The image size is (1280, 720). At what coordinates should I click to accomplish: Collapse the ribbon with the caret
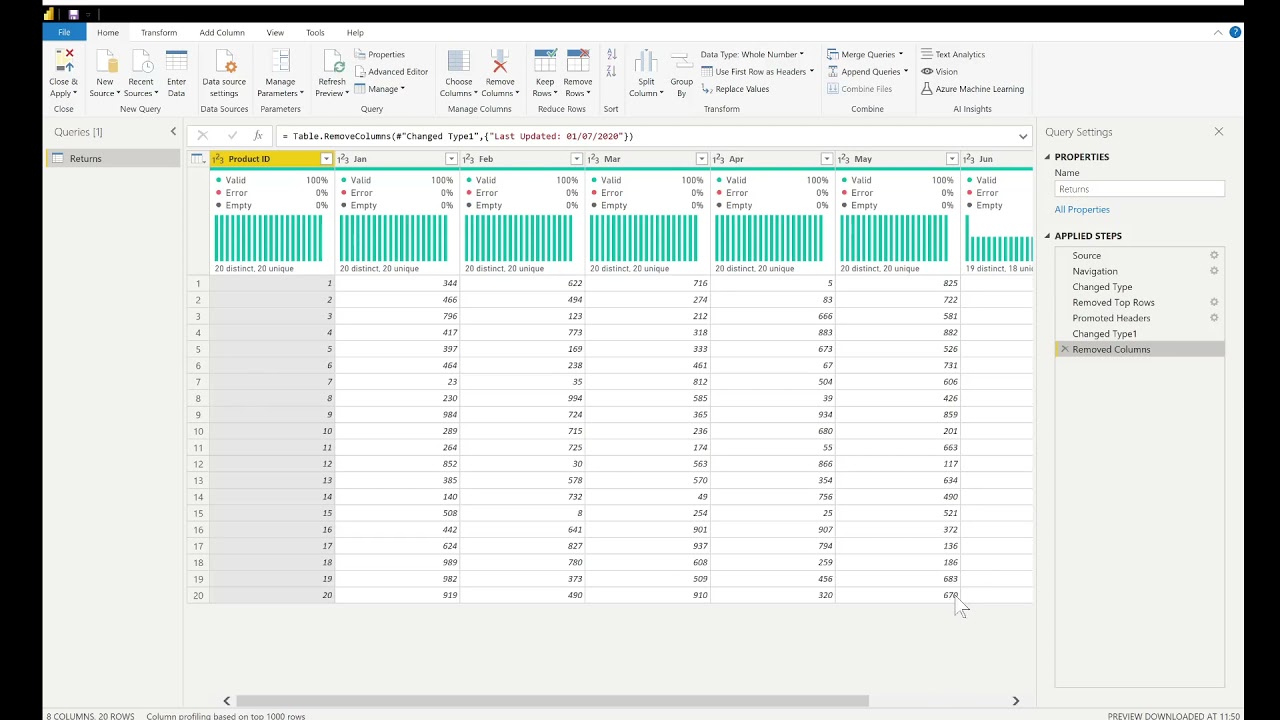tap(1218, 32)
